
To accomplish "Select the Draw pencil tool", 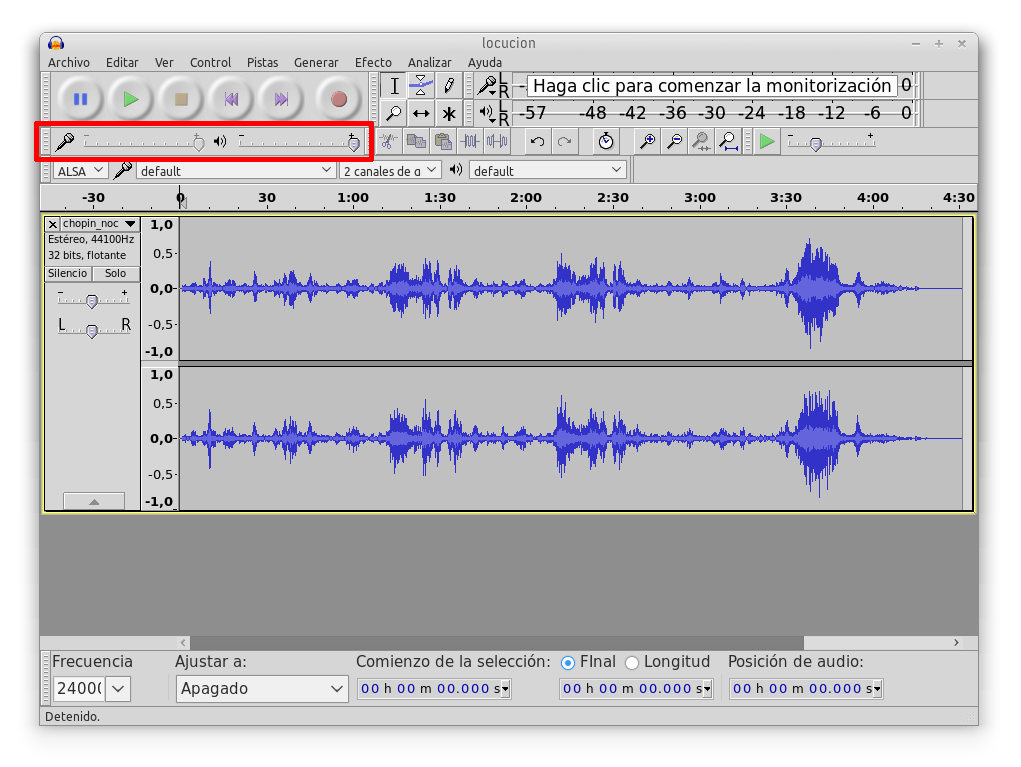I will click(x=449, y=85).
